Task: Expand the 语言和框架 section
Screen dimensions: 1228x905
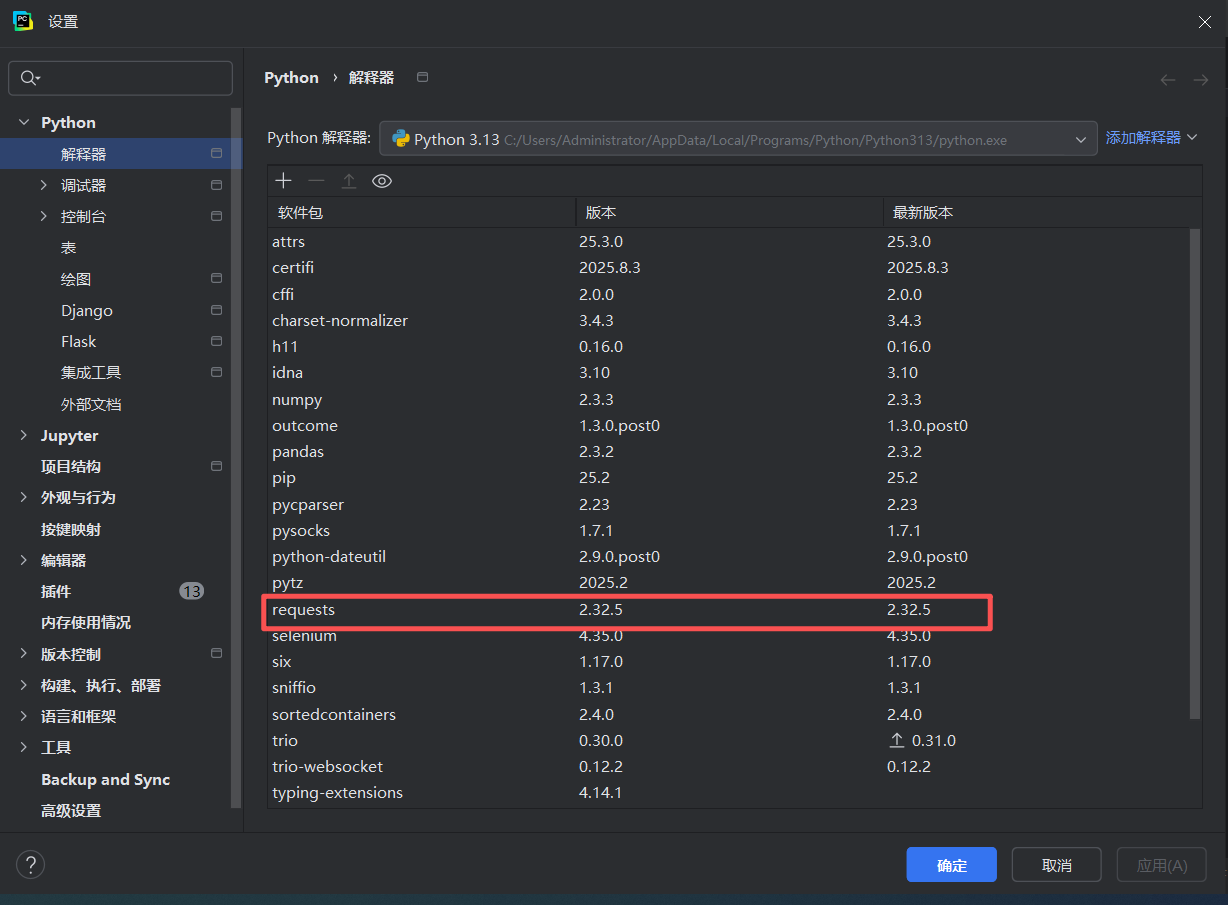Action: point(24,716)
